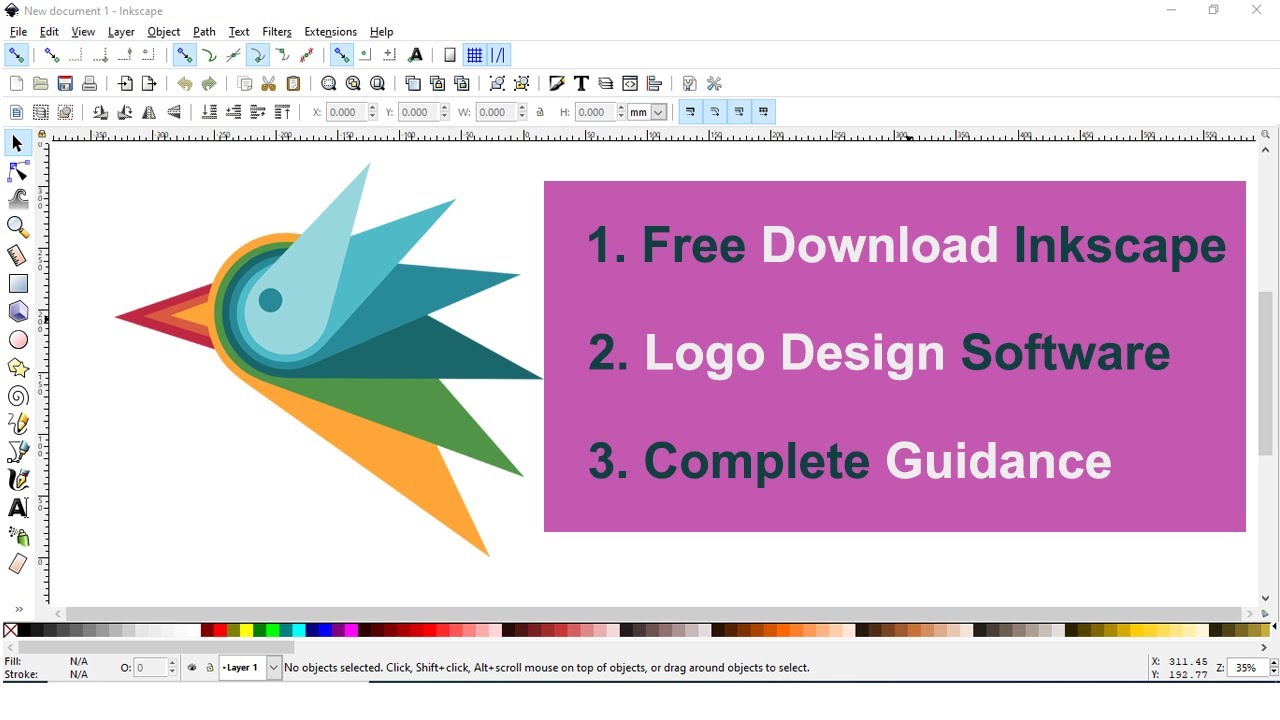Click the Redo arrow icon
Screen dimensions: 1280x720
(x=209, y=84)
